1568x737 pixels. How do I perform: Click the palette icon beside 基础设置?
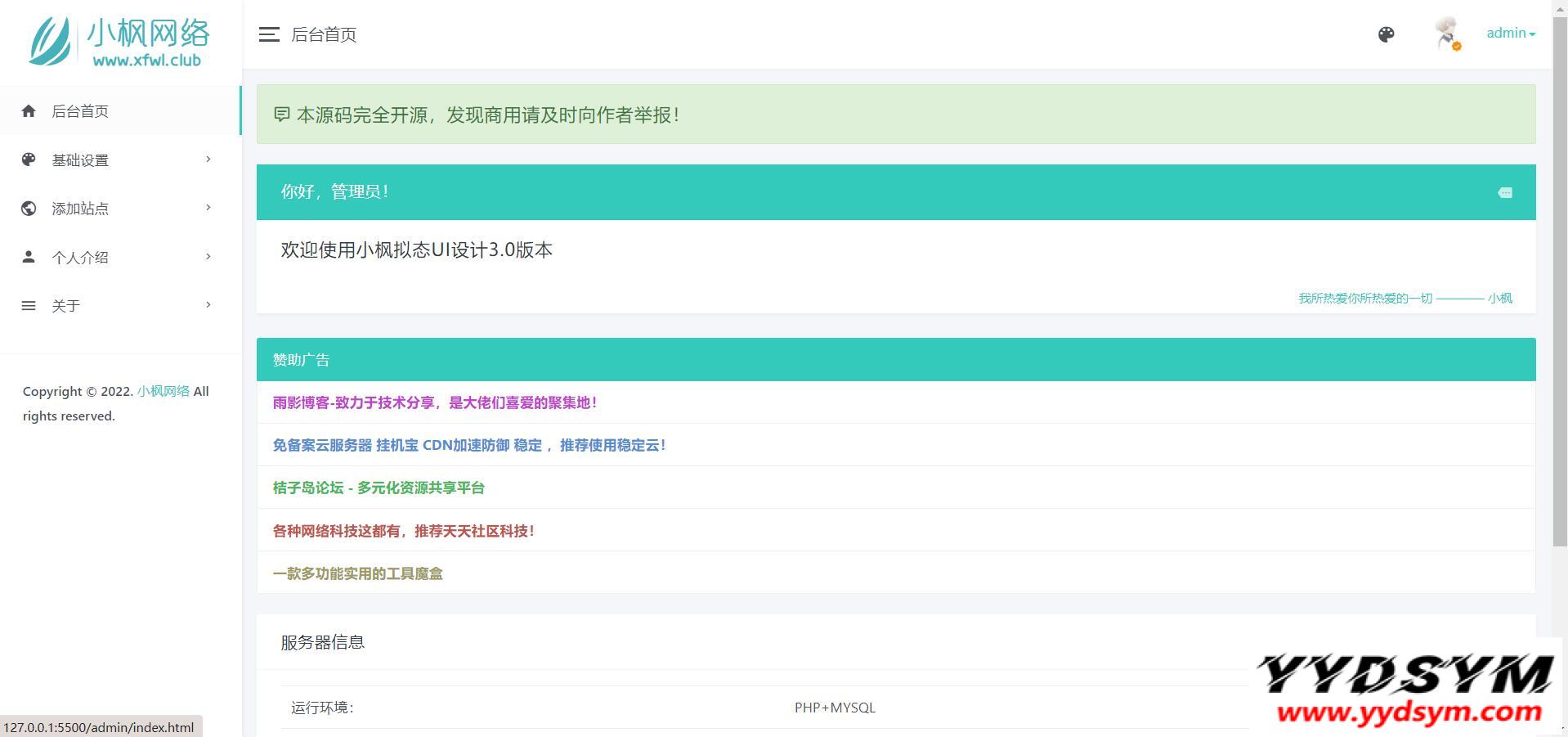29,160
